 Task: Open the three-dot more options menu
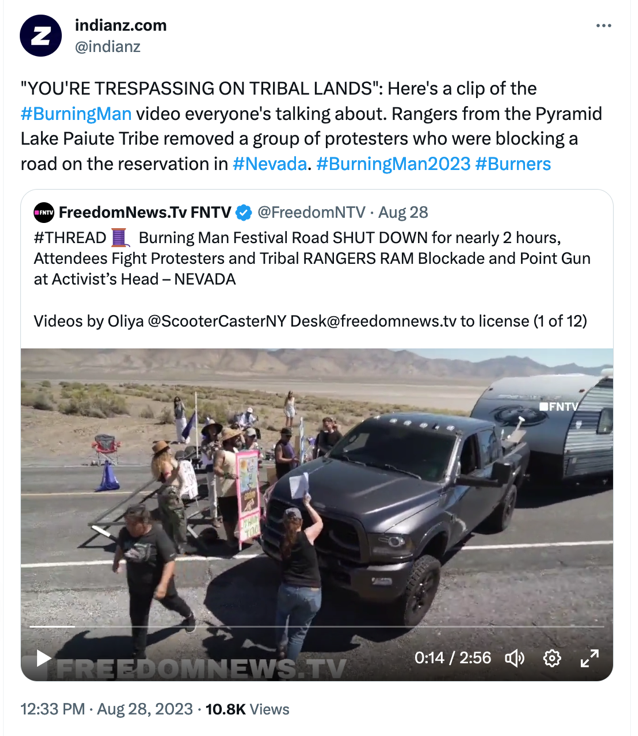tap(603, 25)
